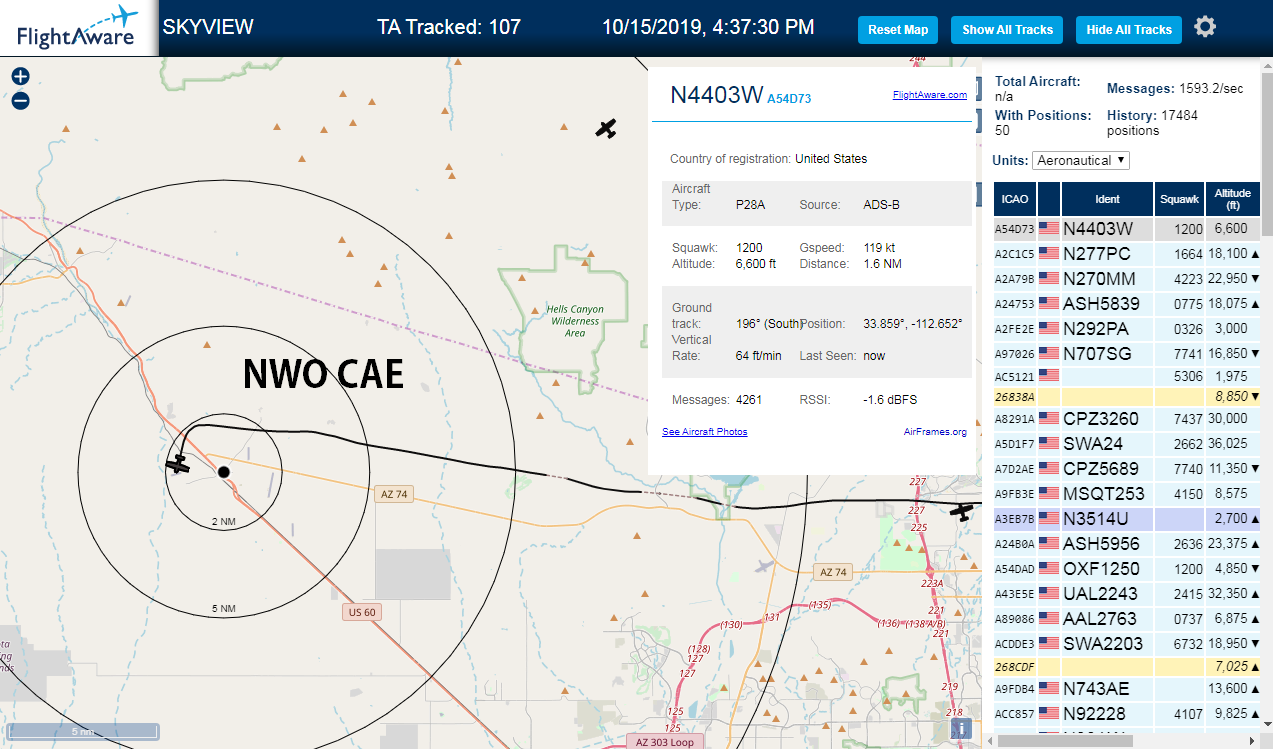1273x749 pixels.
Task: Open See Aircraft Photos link
Action: [x=704, y=432]
